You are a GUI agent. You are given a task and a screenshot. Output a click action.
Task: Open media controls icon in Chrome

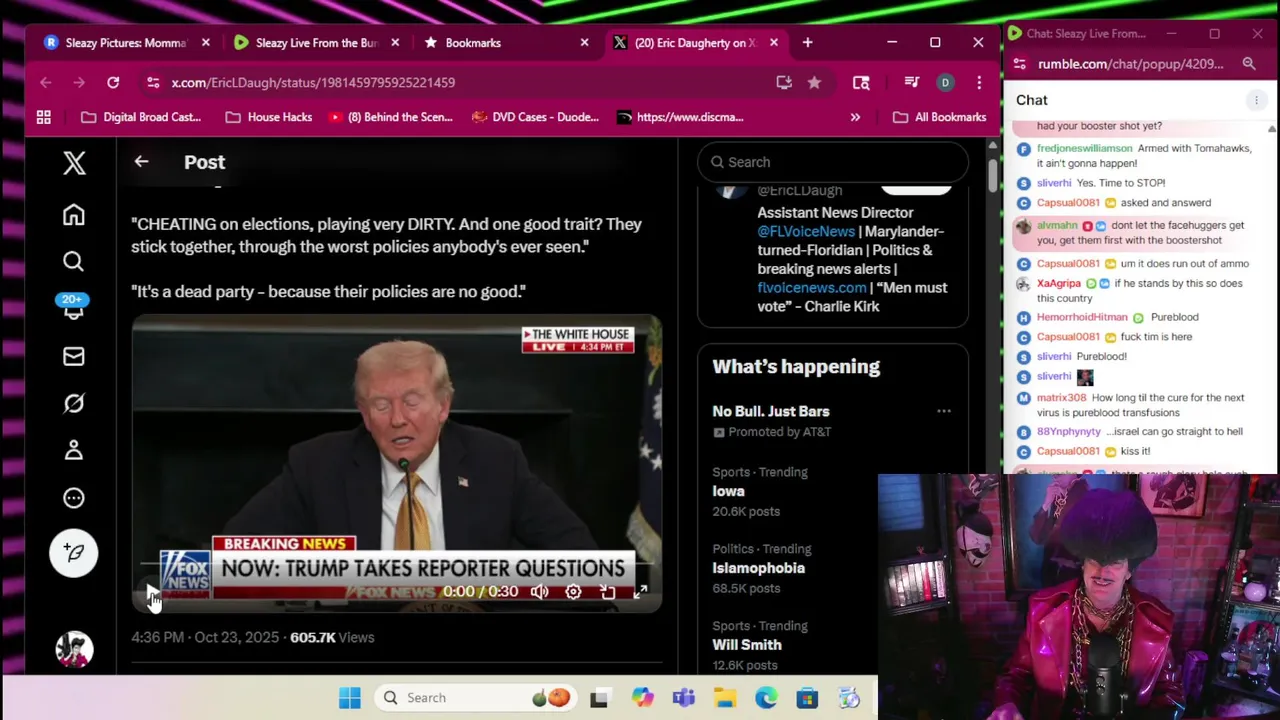point(911,82)
